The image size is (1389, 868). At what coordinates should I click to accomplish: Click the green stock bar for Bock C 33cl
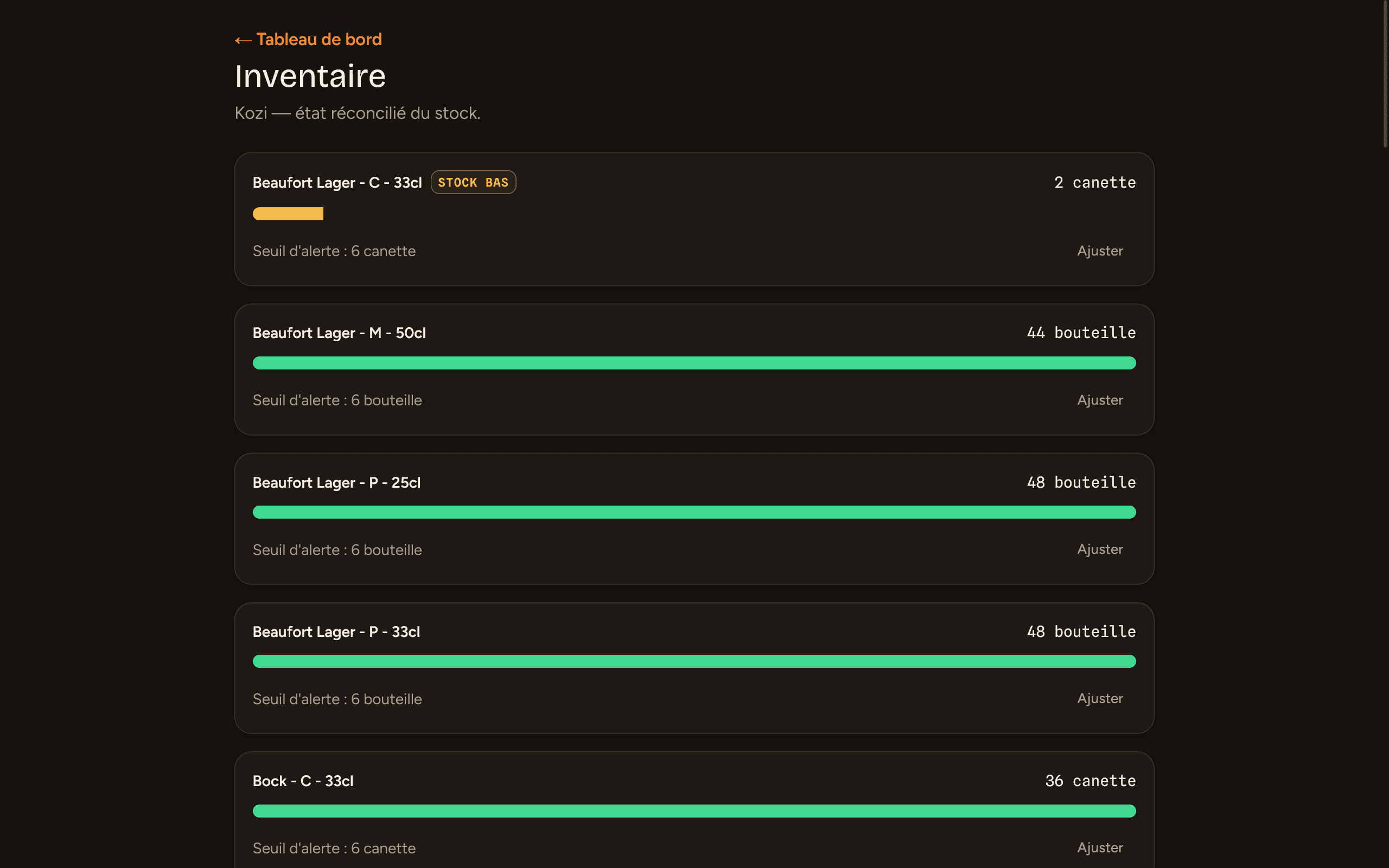point(694,810)
